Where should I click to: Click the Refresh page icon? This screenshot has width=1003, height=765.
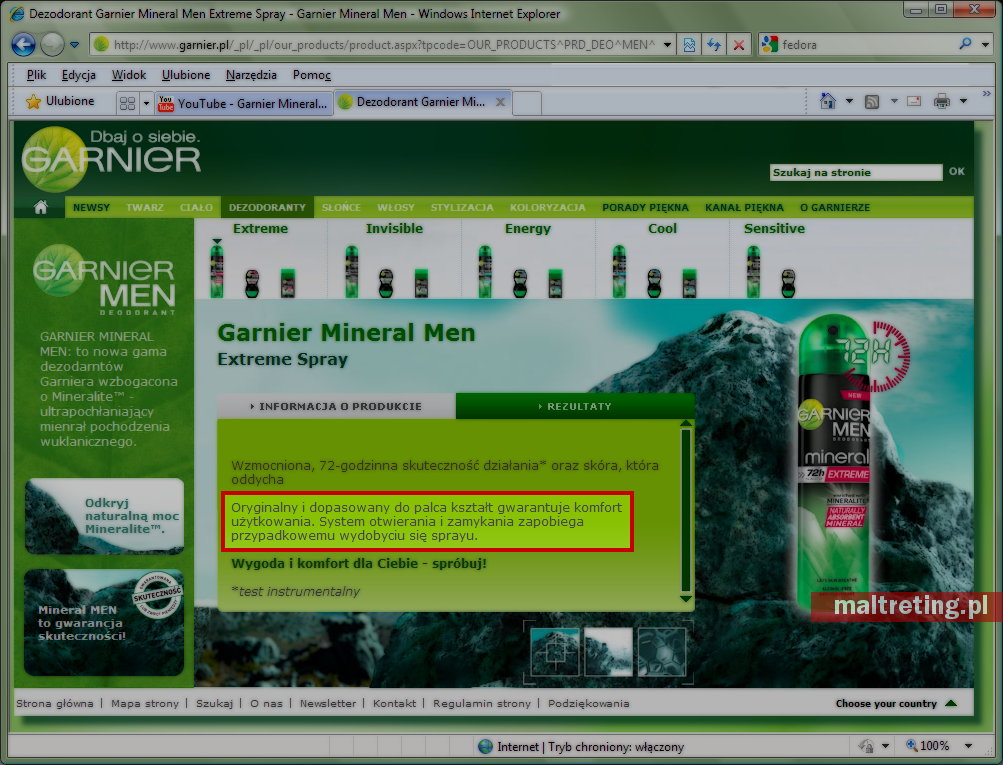click(x=714, y=45)
